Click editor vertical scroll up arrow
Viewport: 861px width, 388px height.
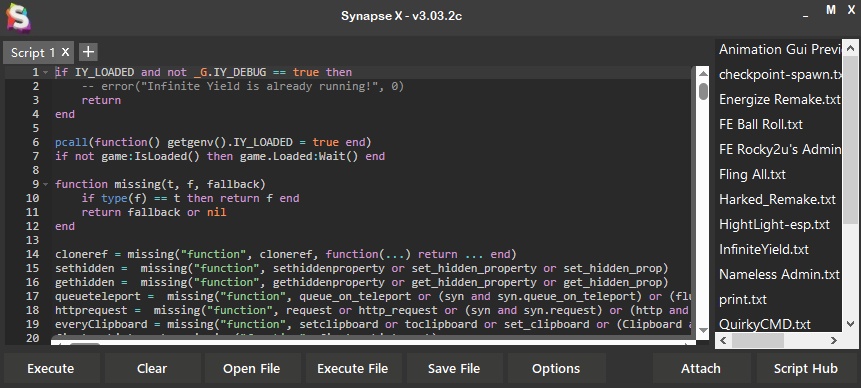(x=703, y=74)
